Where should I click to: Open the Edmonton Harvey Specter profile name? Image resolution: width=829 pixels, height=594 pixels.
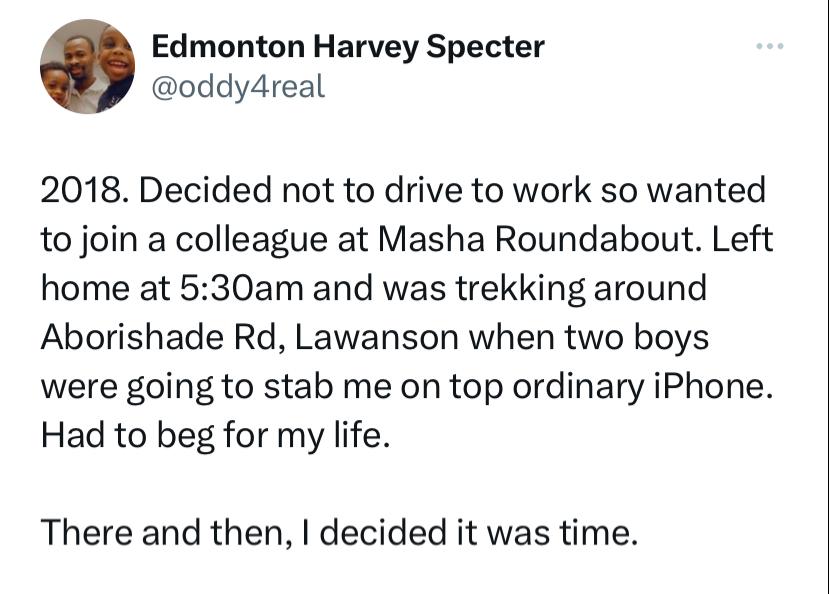[x=348, y=47]
